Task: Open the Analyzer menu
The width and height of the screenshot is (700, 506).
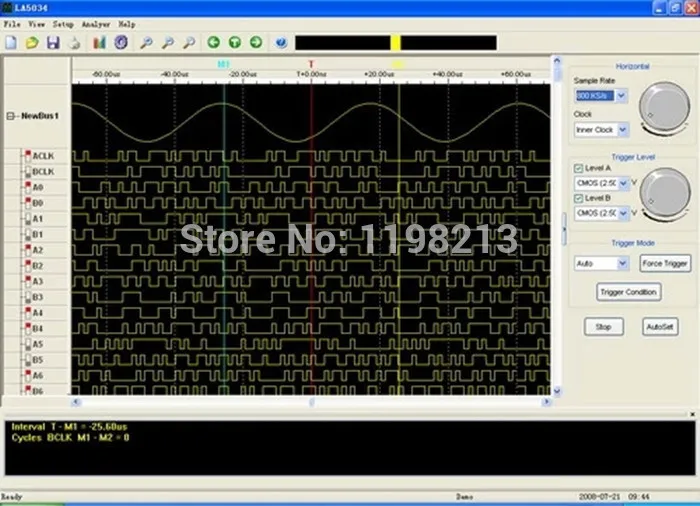Action: point(96,24)
